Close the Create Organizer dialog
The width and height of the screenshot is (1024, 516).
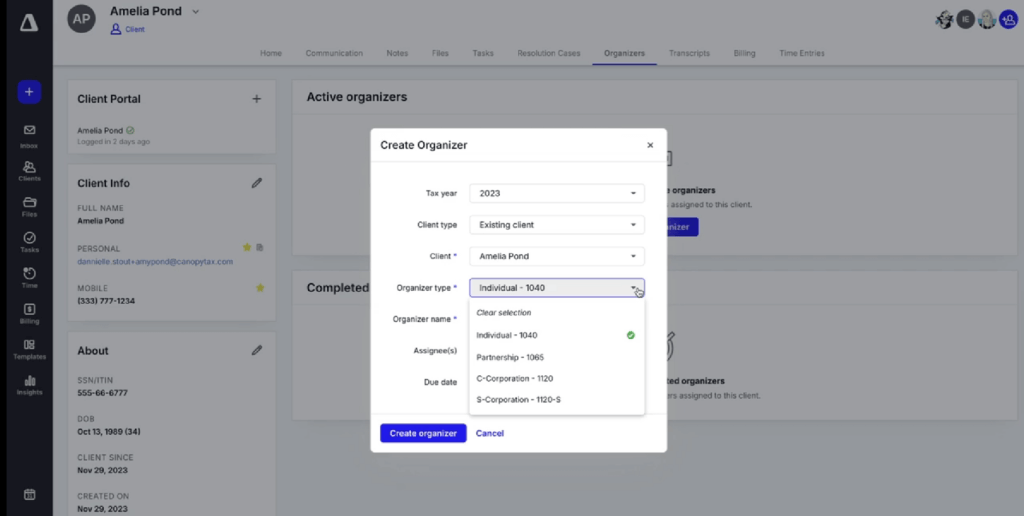(650, 145)
